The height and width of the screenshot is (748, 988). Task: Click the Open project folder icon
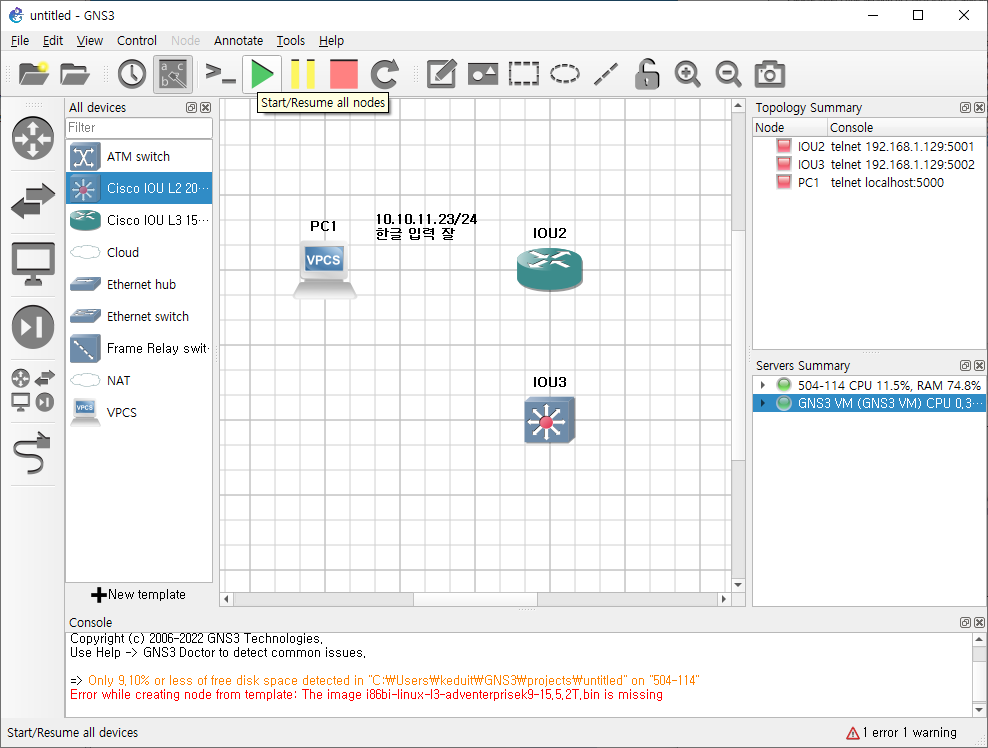[75, 74]
